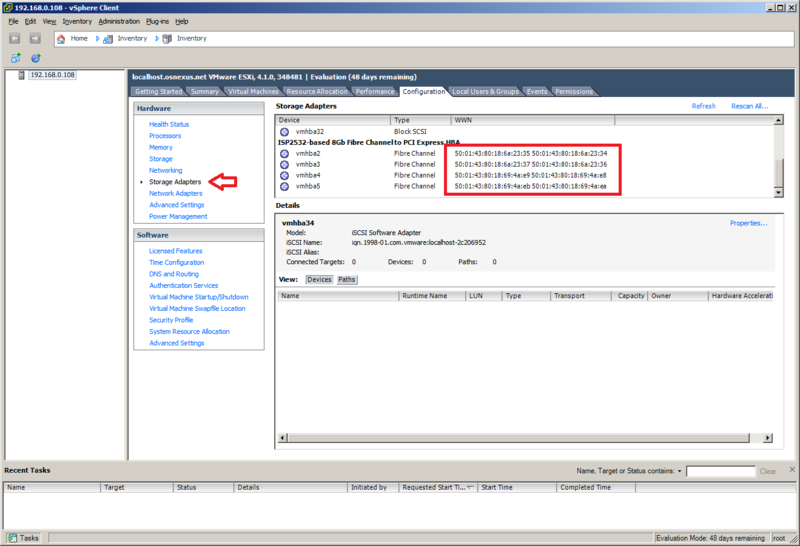This screenshot has height=546, width=800.
Task: Open the Security Profile link
Action: [x=171, y=320]
